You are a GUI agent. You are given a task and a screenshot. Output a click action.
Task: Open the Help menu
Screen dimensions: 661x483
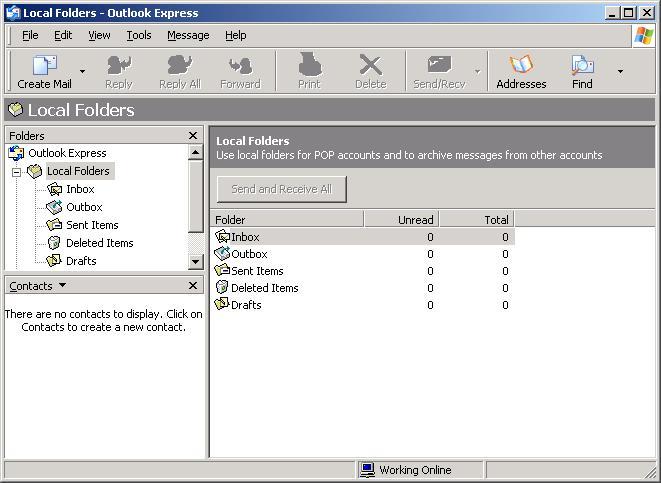pos(236,35)
